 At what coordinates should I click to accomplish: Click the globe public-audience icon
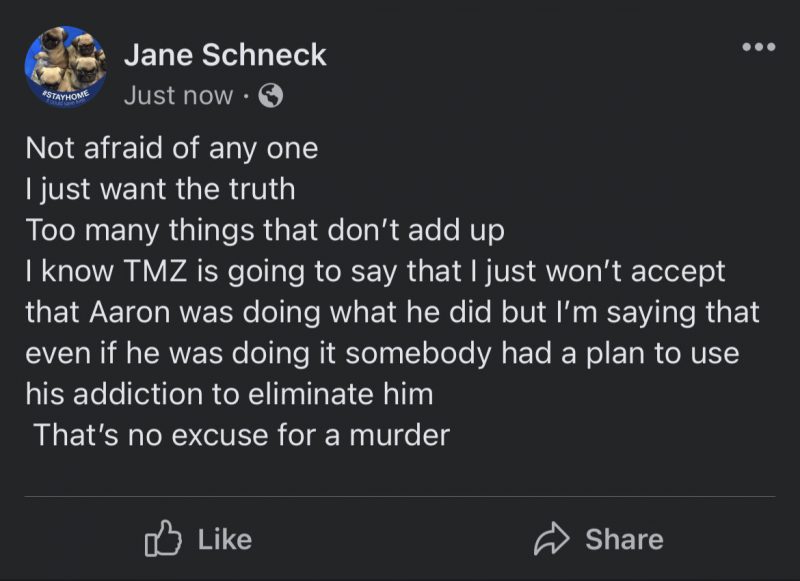270,96
